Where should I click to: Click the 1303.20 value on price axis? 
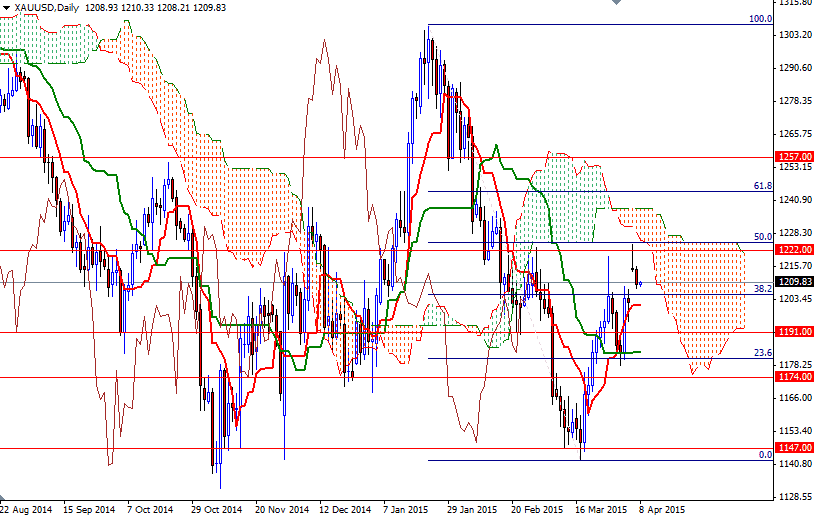pyautogui.click(x=792, y=35)
